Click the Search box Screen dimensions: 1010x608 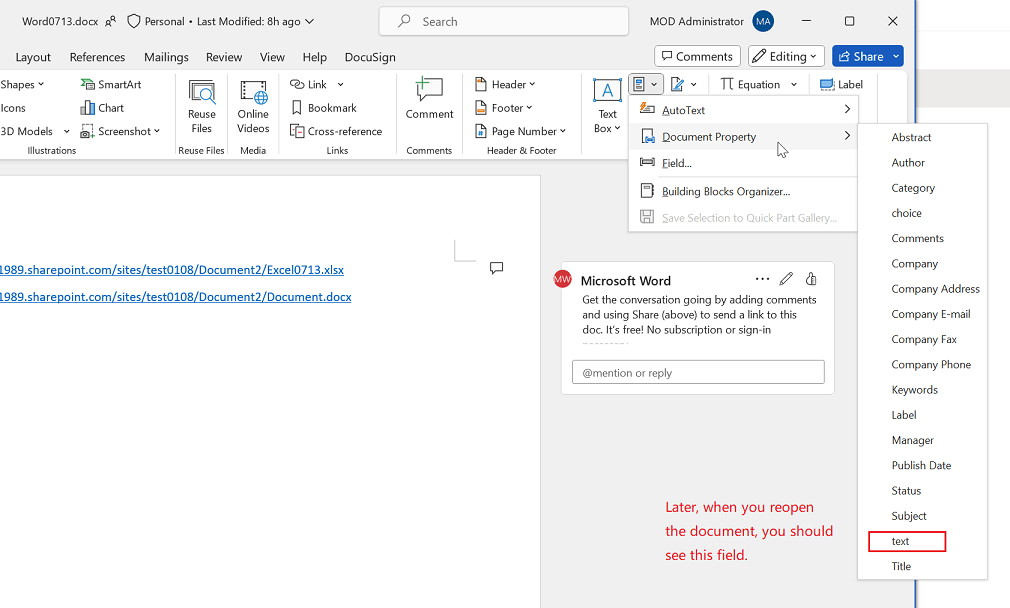[504, 21]
